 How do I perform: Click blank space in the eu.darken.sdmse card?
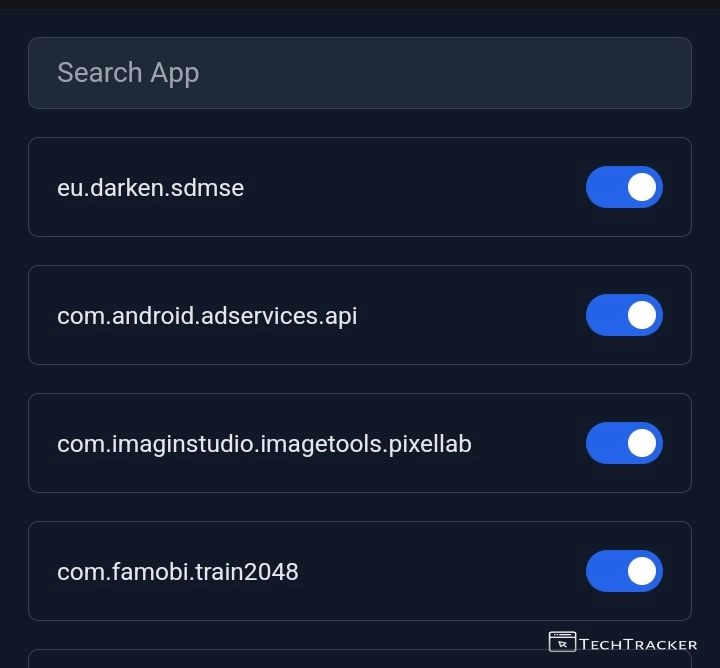410,187
